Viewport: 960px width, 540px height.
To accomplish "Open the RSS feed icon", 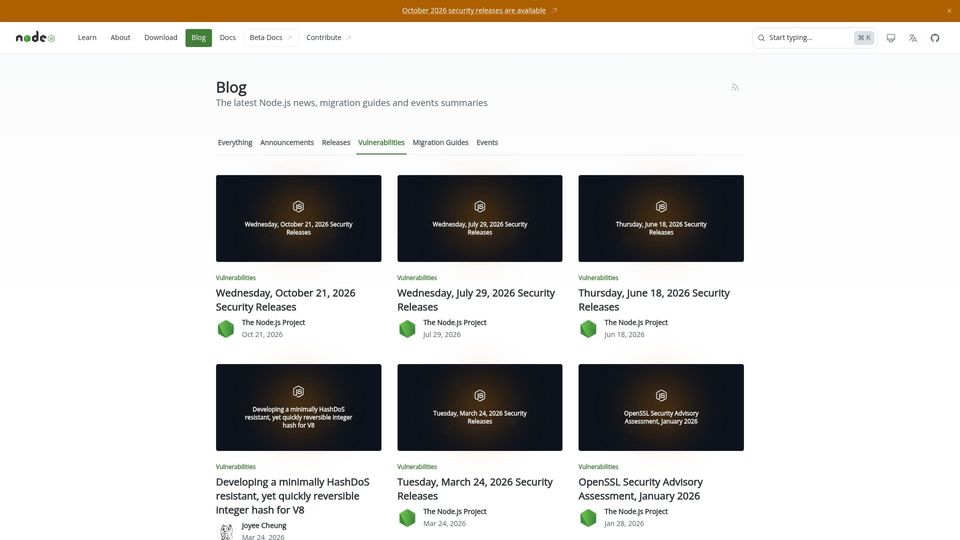I will click(735, 88).
